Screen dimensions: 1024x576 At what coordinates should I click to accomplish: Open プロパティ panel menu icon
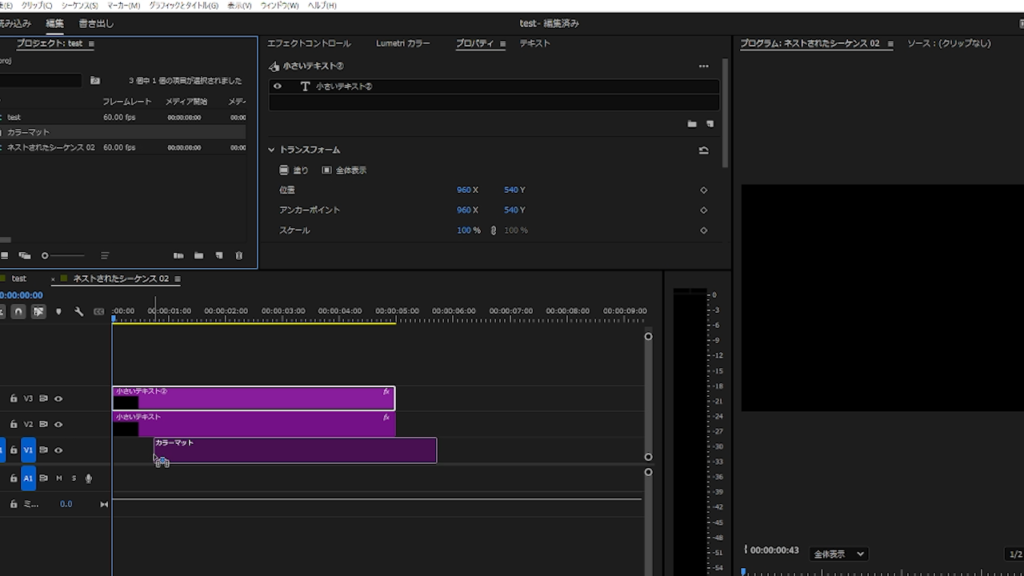tap(503, 44)
